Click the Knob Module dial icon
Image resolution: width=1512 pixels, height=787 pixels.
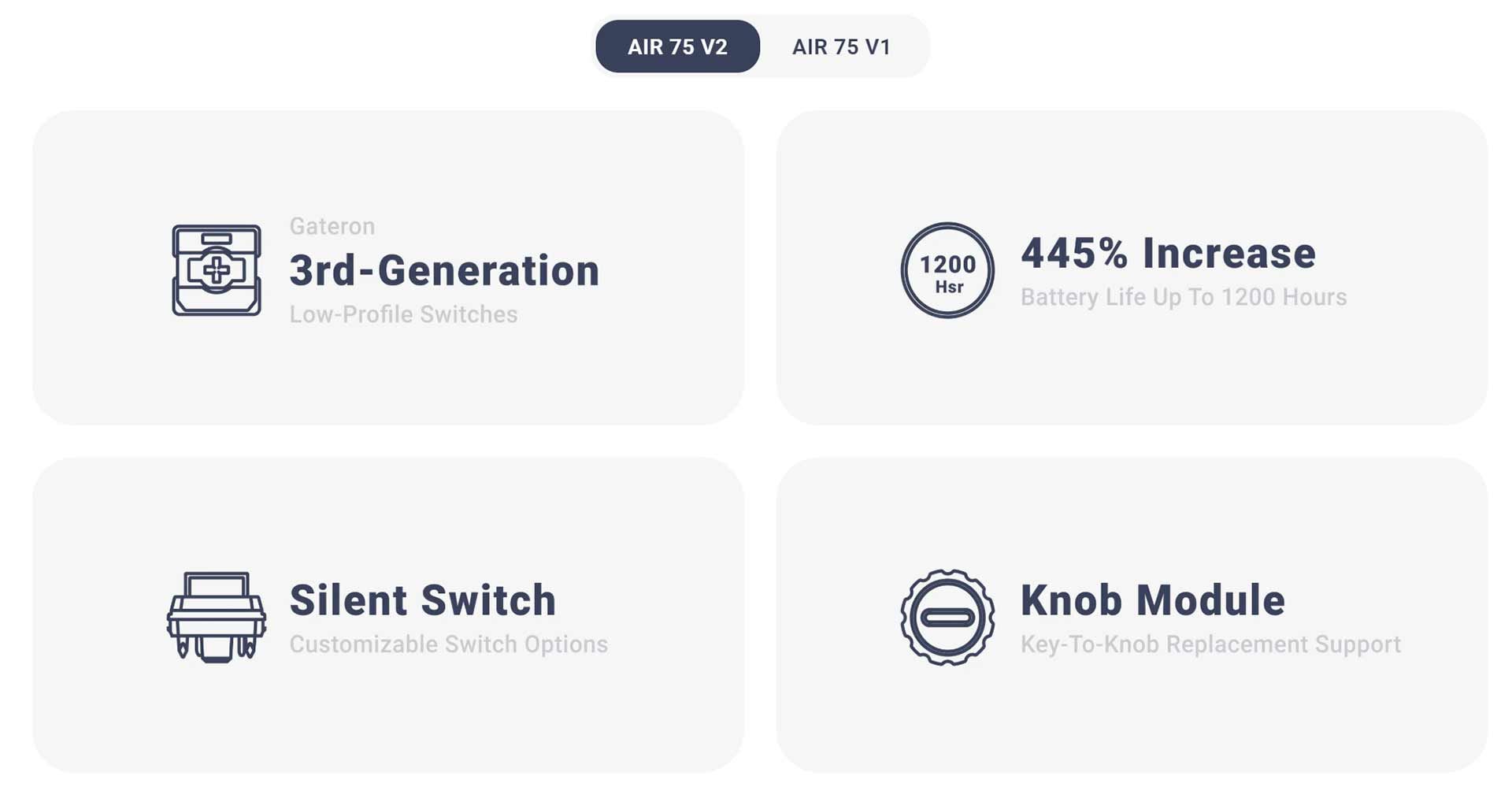pyautogui.click(x=947, y=617)
